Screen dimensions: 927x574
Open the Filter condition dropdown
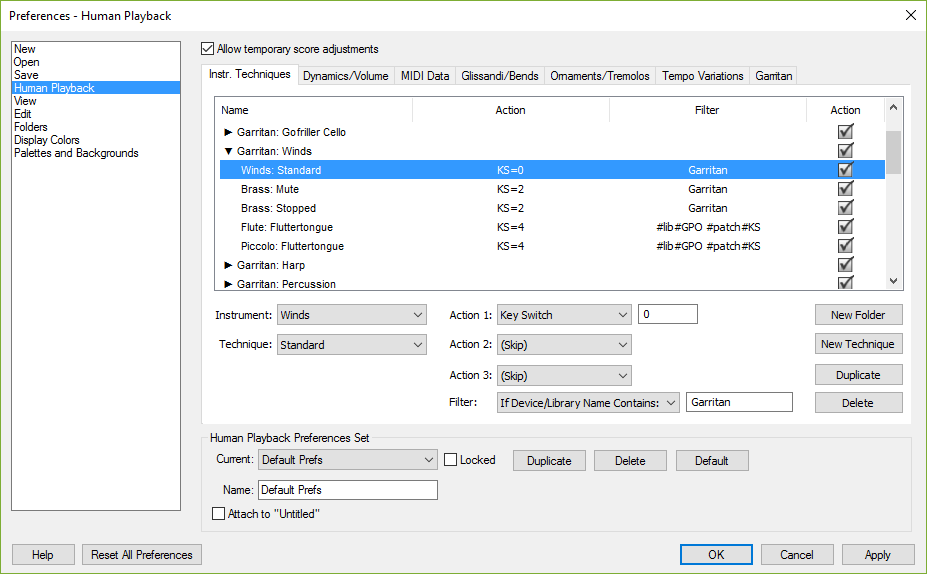click(588, 403)
